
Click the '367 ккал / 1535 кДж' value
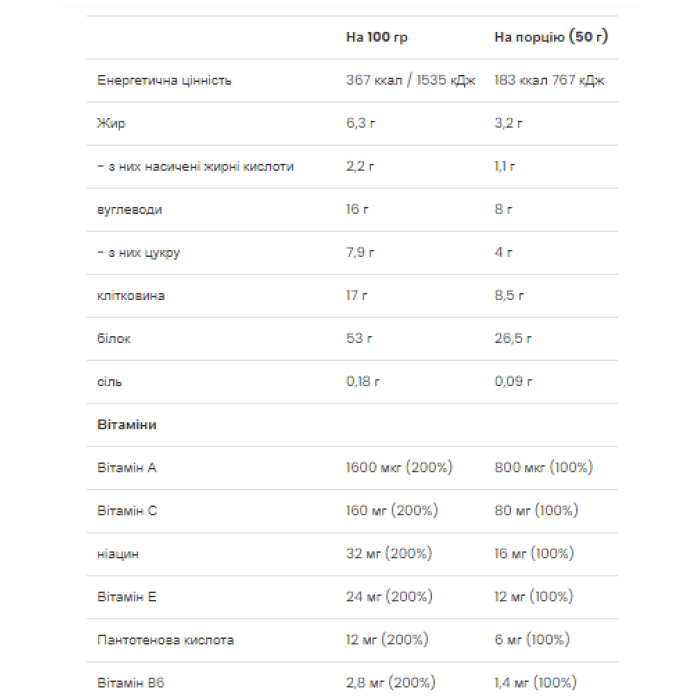pyautogui.click(x=412, y=80)
